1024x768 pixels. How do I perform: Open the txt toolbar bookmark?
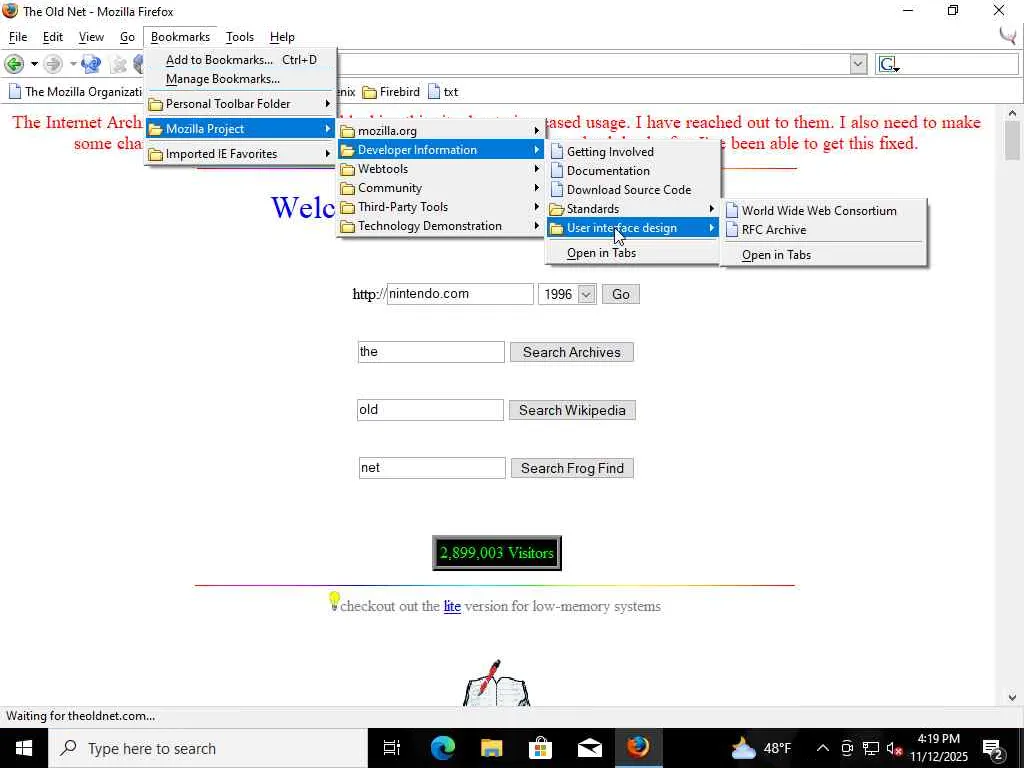pyautogui.click(x=443, y=92)
